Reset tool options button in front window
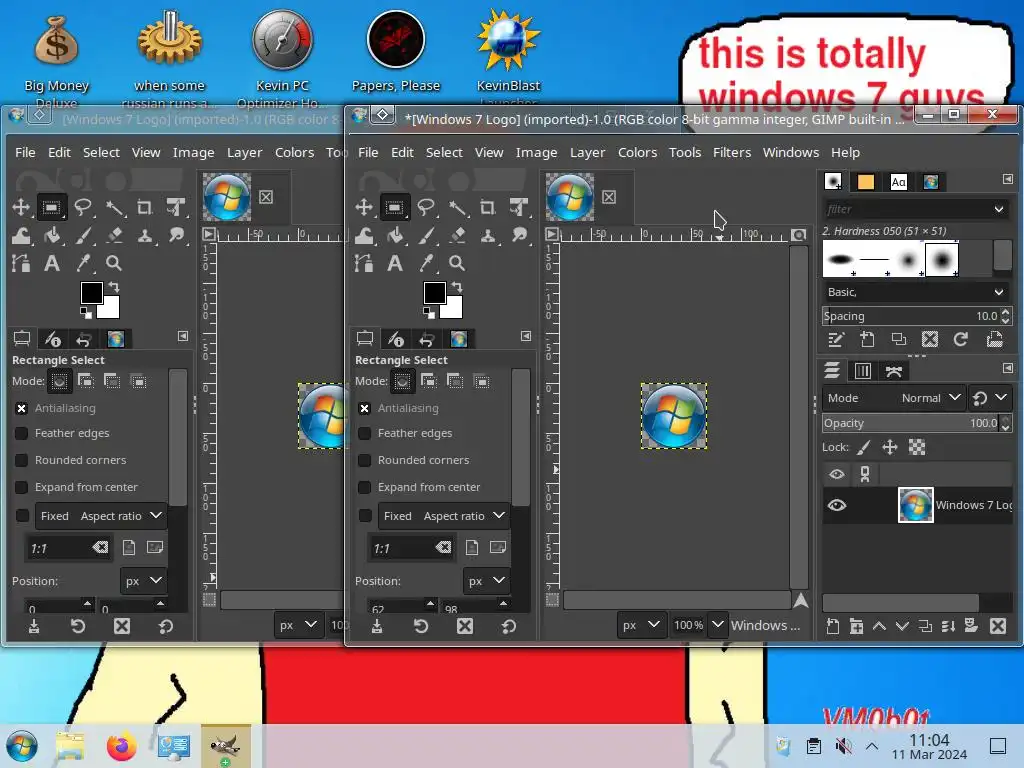The height and width of the screenshot is (768, 1024). pyautogui.click(x=509, y=626)
